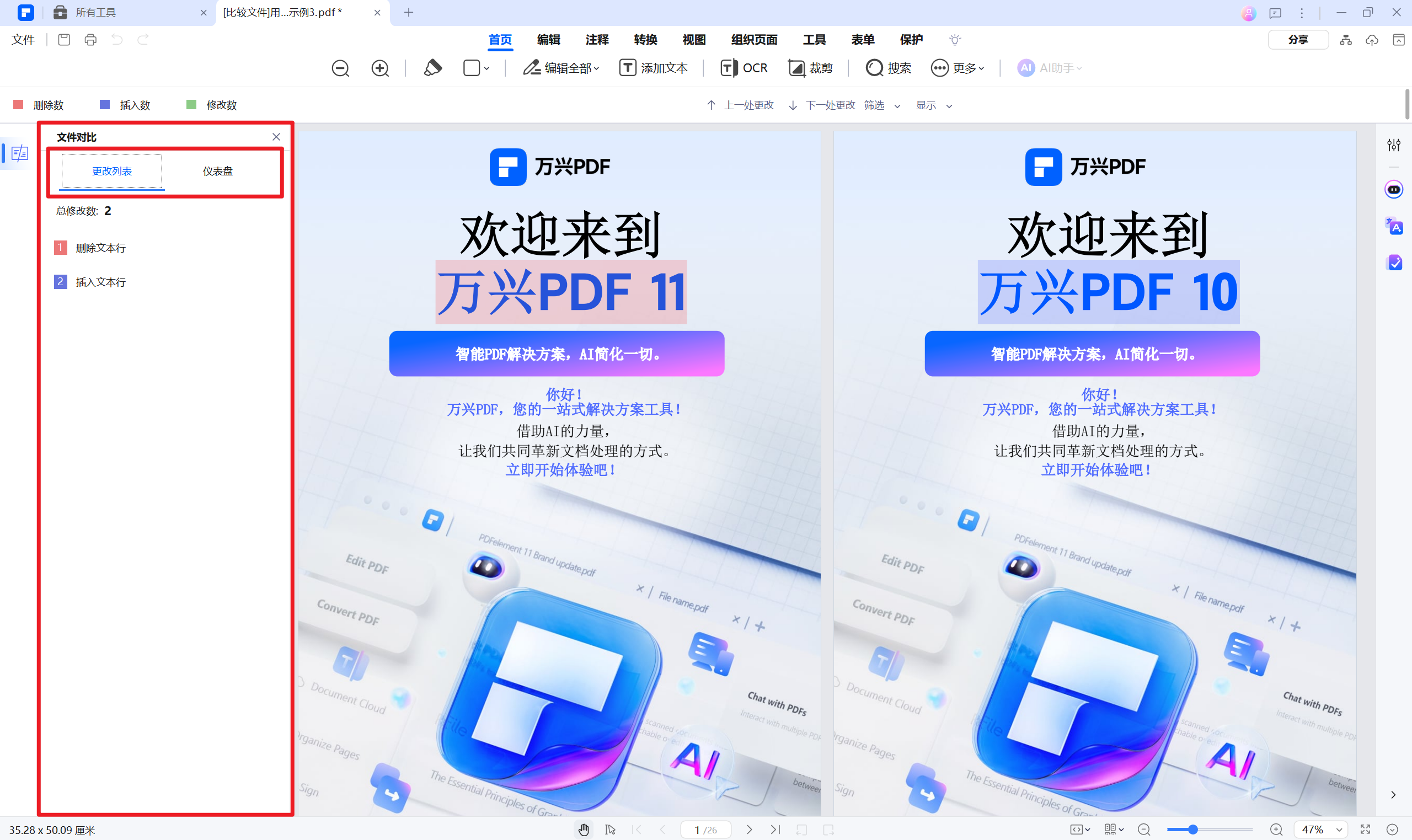Open the 裁剪 crop tool
The width and height of the screenshot is (1412, 840).
coord(811,67)
